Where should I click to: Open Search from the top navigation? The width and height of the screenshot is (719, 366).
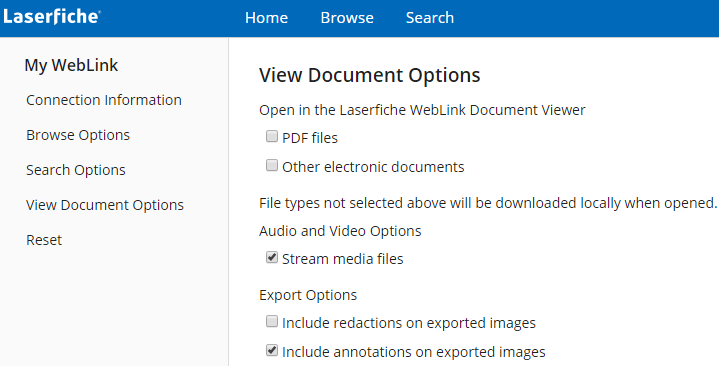point(430,18)
